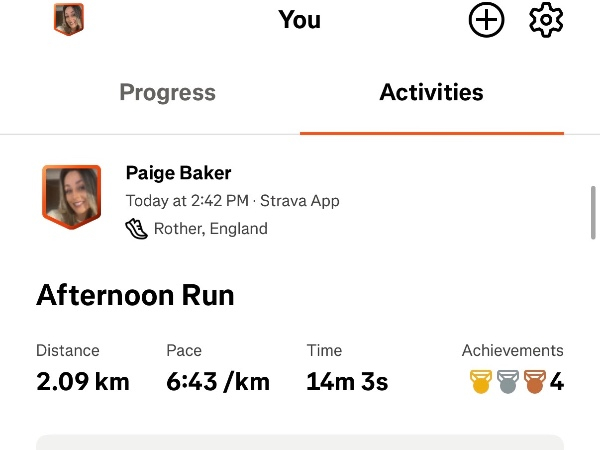Open the achievements count of 4

(556, 381)
